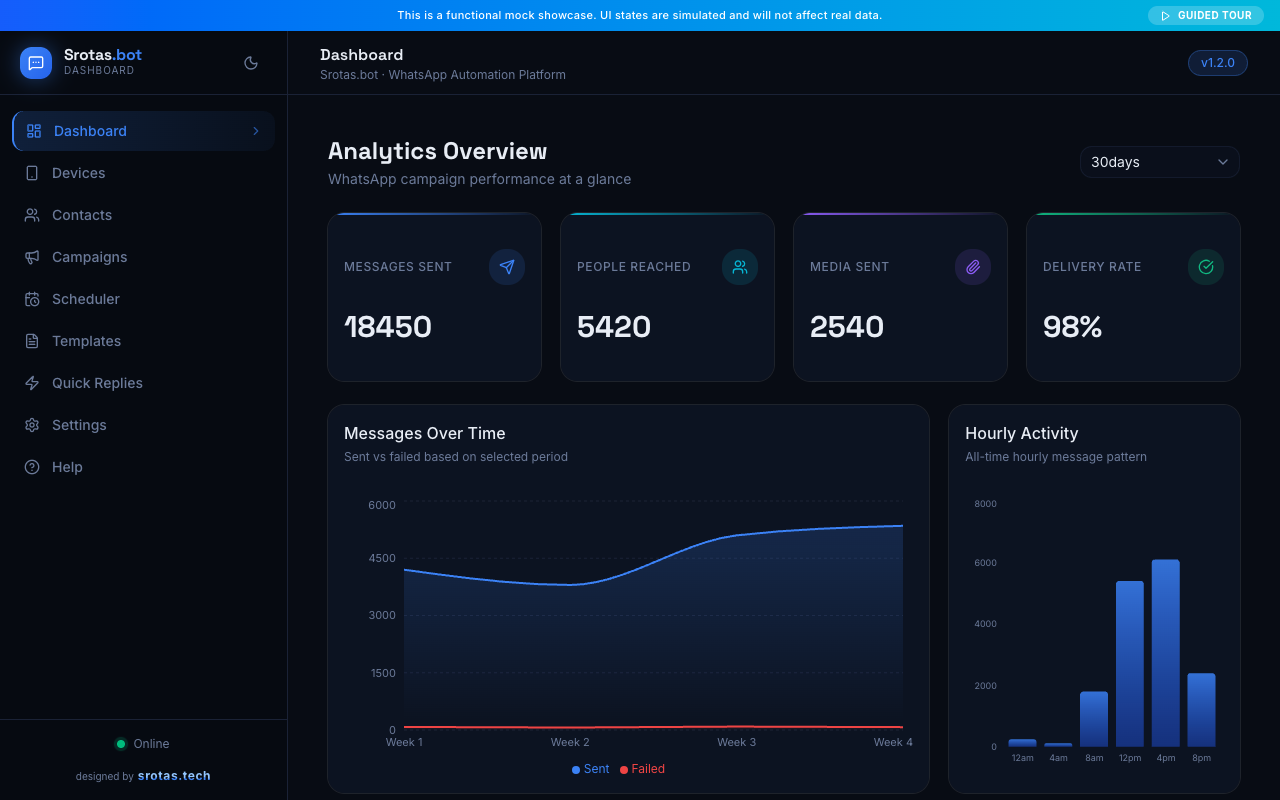Select the Templates document icon

click(x=33, y=340)
